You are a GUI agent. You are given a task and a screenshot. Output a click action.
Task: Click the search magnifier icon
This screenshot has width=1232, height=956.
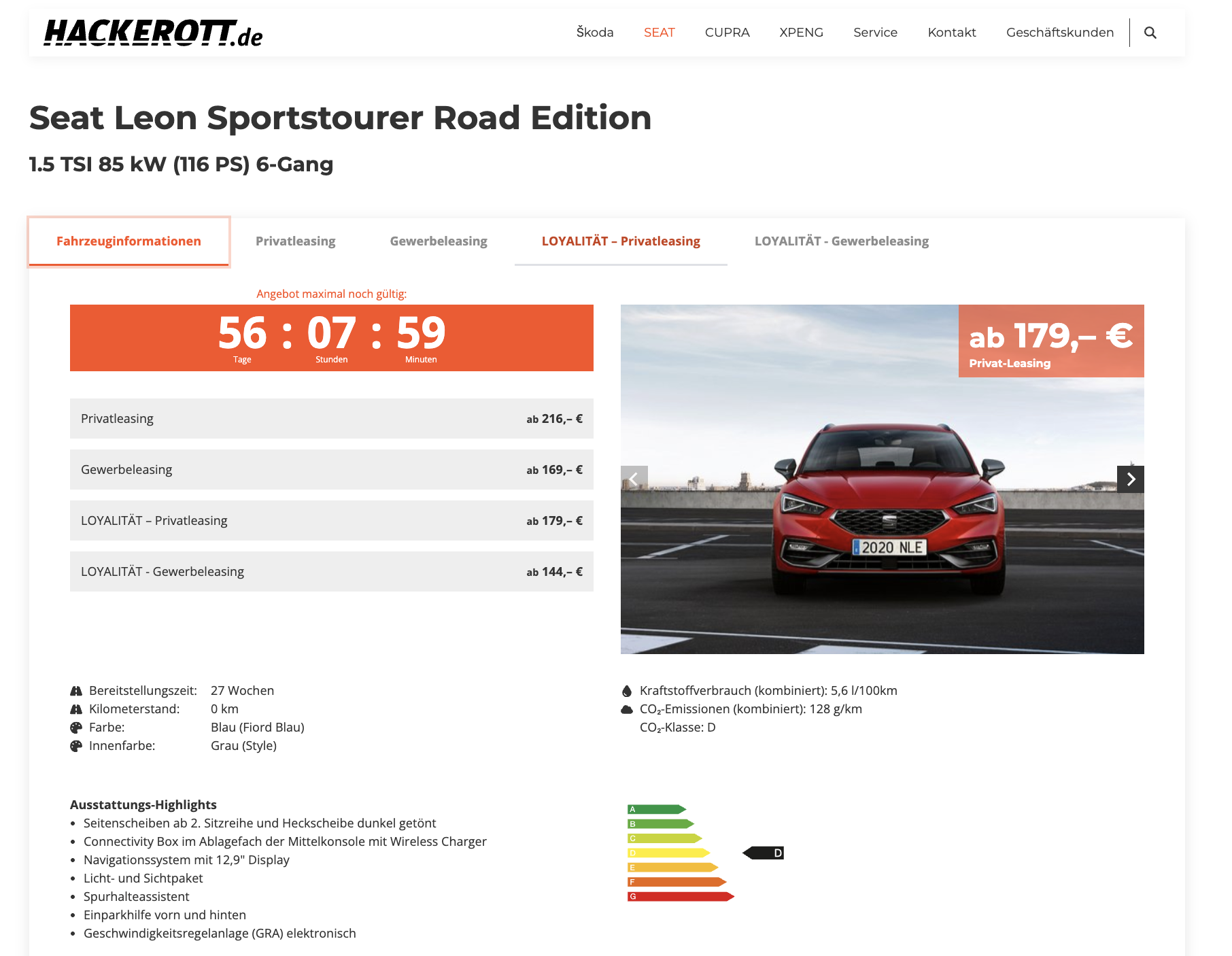pos(1150,33)
